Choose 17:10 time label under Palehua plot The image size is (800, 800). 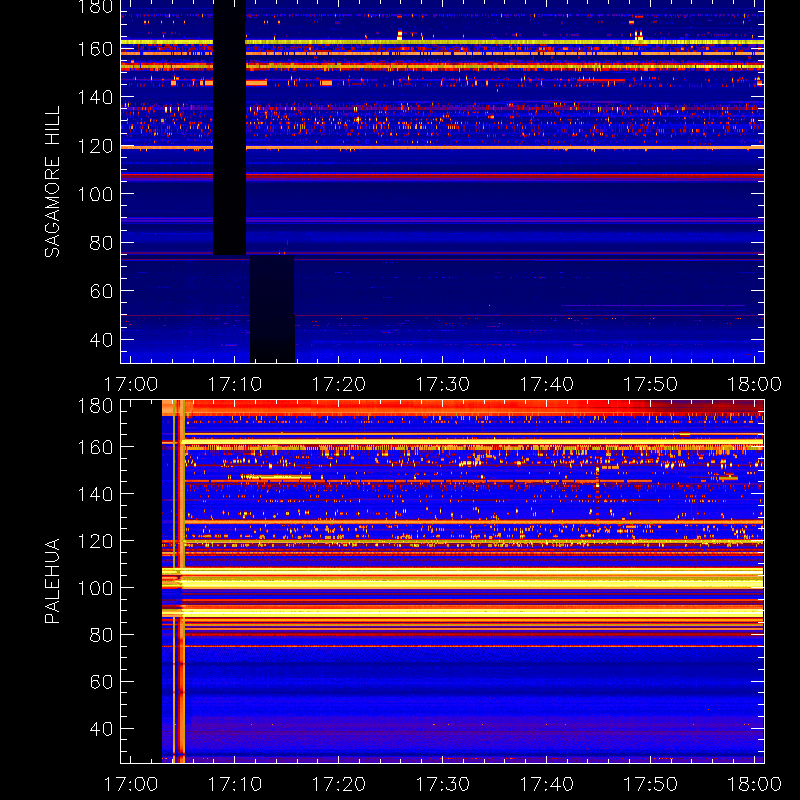coord(235,784)
